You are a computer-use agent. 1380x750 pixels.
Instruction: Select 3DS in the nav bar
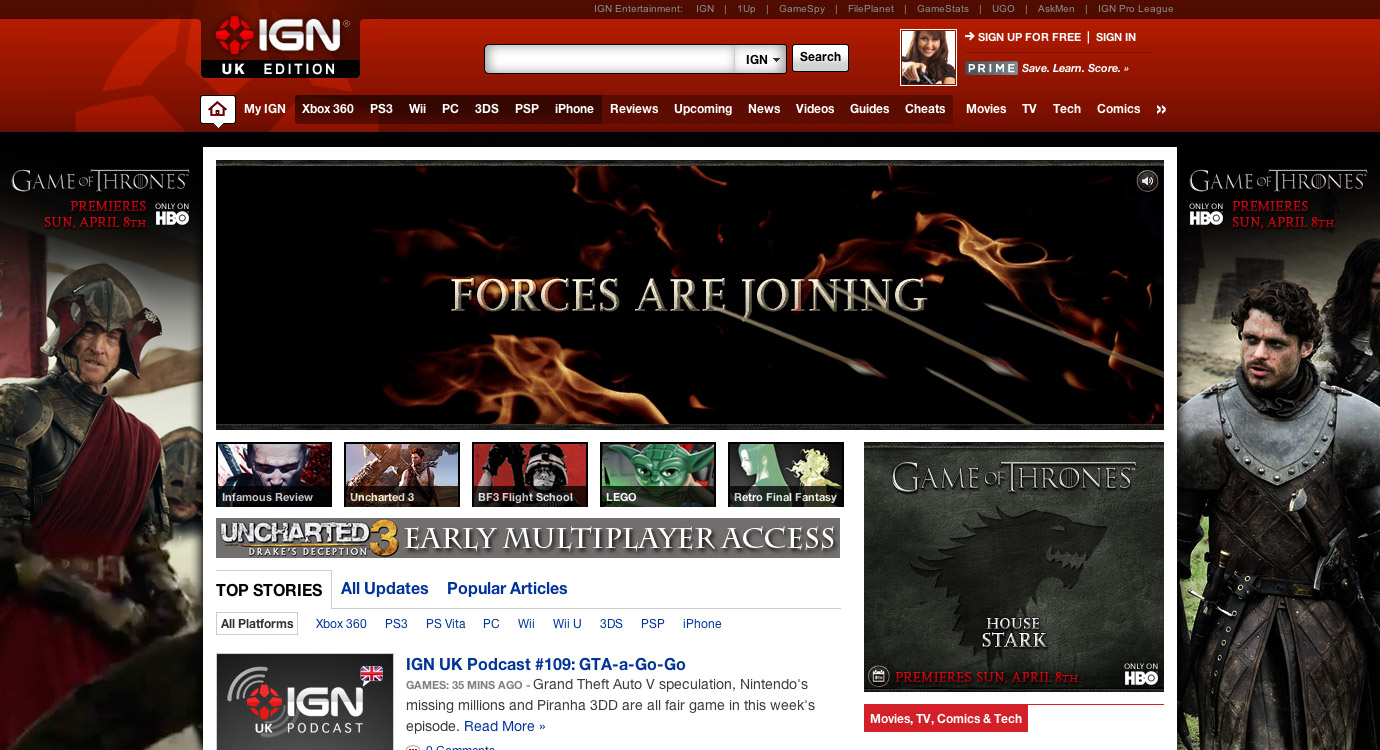[x=486, y=109]
